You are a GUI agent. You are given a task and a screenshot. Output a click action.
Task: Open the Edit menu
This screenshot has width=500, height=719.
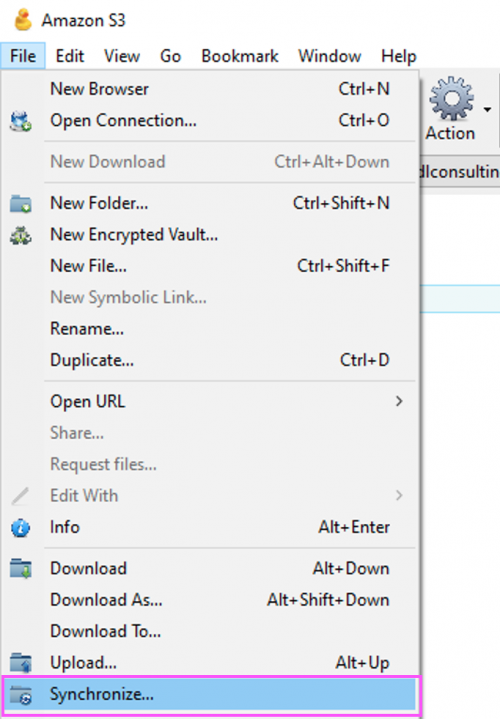(70, 56)
